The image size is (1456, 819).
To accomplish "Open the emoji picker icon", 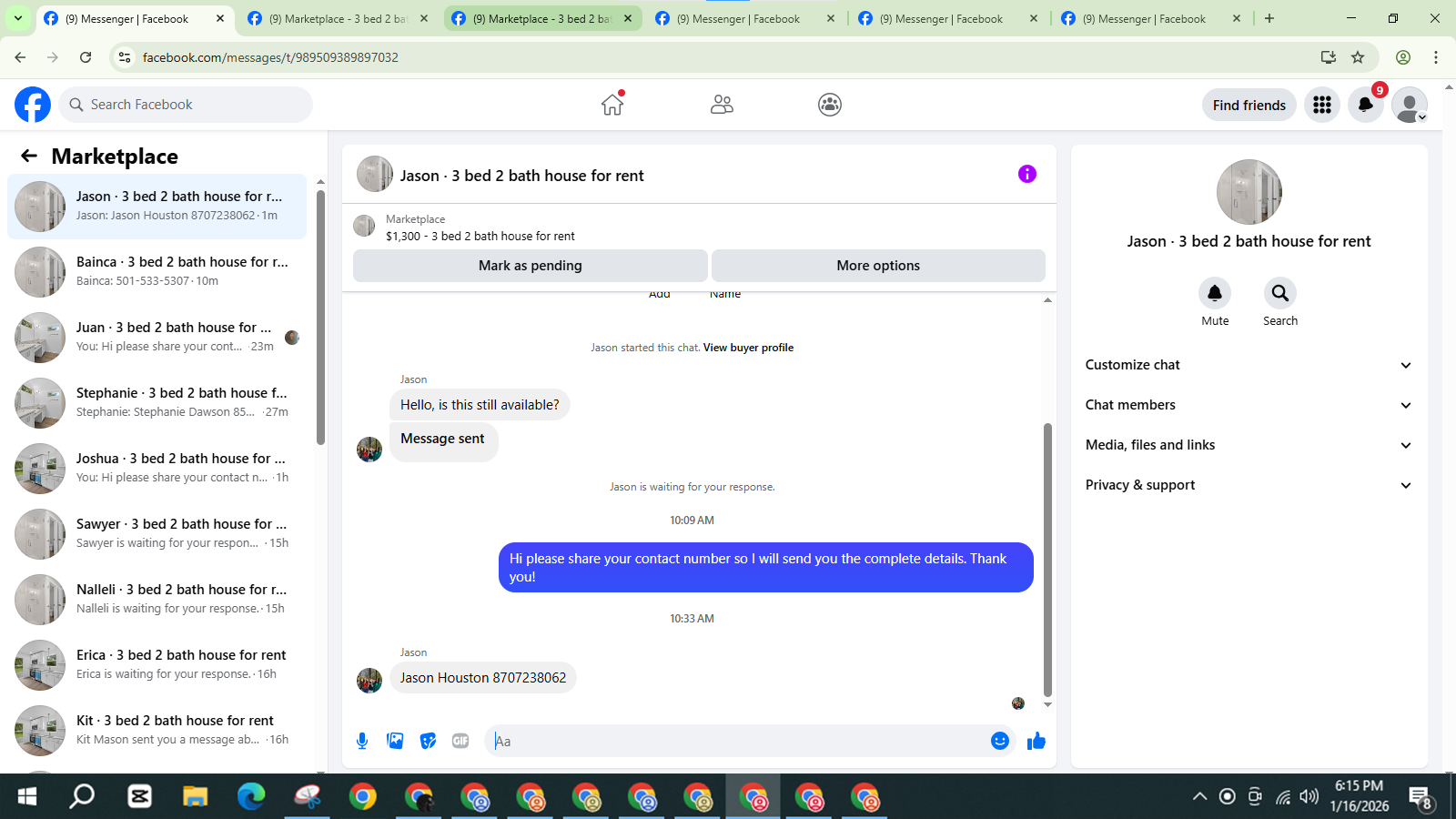I will (1000, 741).
